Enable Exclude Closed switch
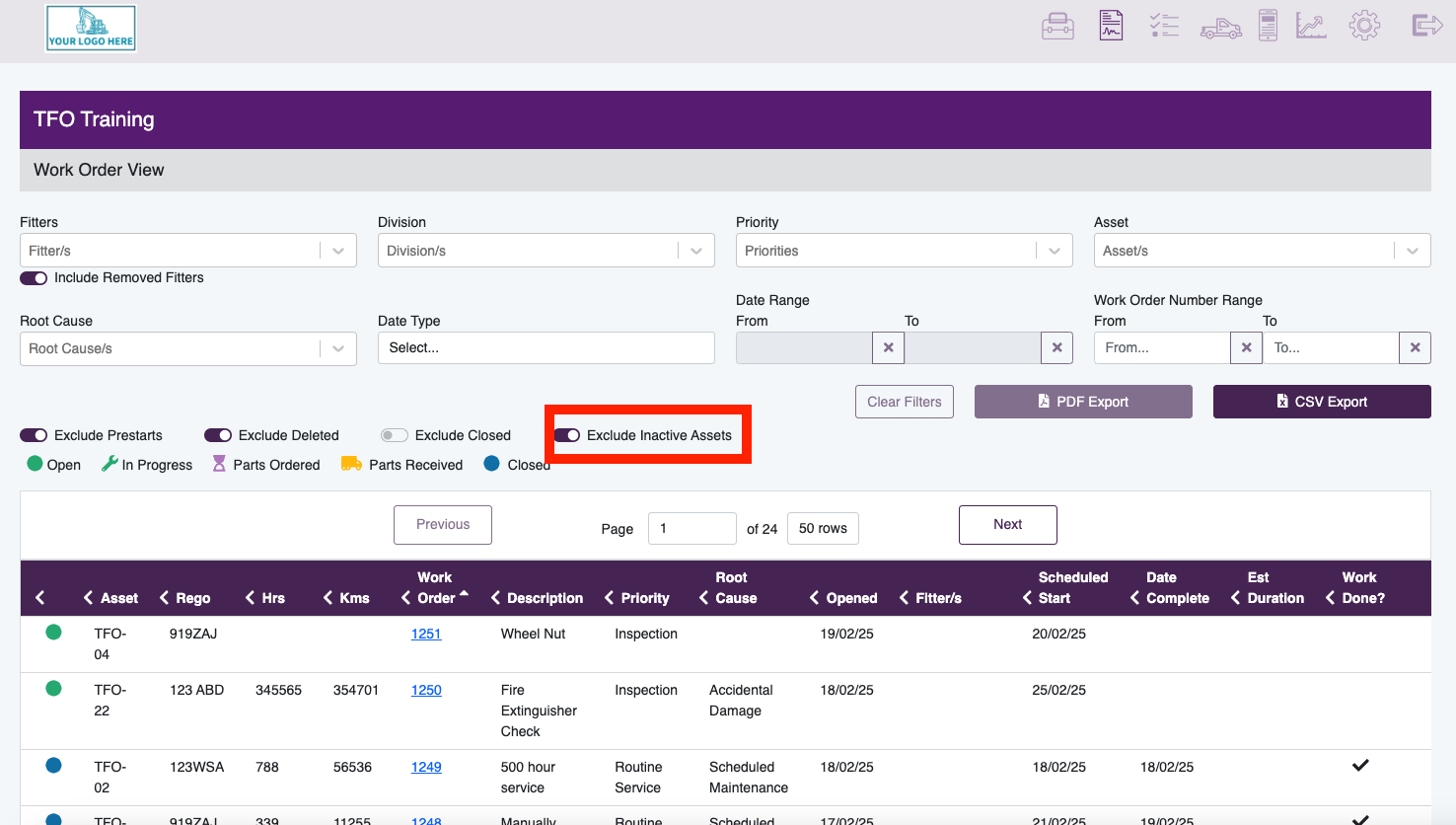 point(395,435)
